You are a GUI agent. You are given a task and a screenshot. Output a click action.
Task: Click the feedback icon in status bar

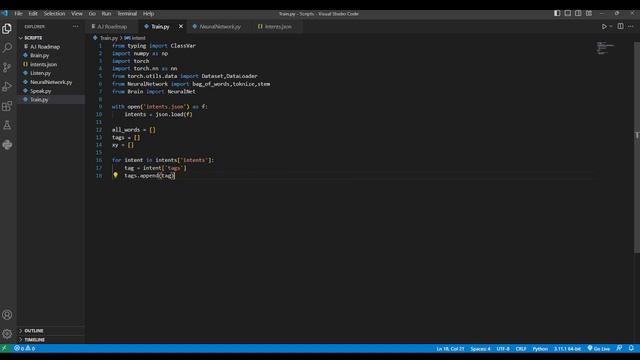coord(620,348)
